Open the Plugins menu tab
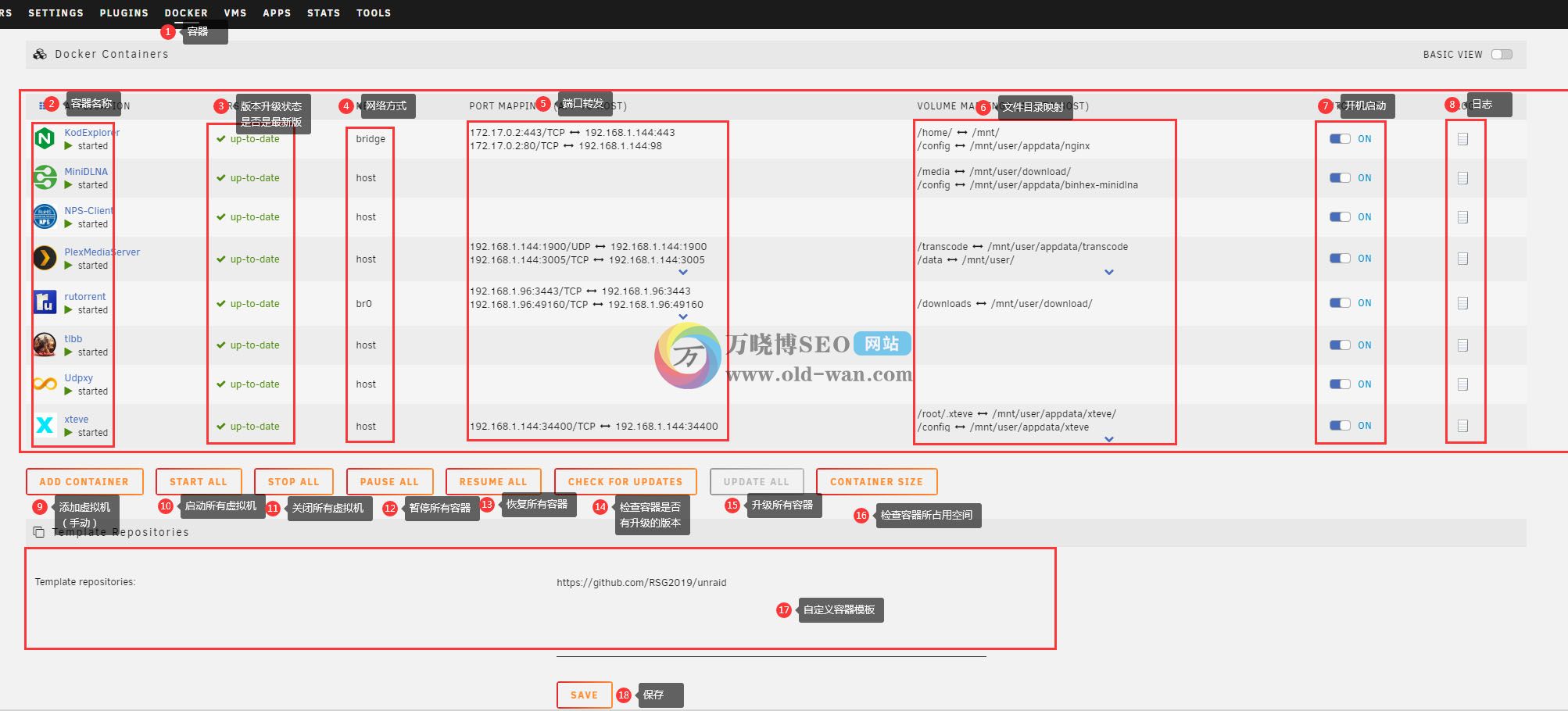 (124, 13)
